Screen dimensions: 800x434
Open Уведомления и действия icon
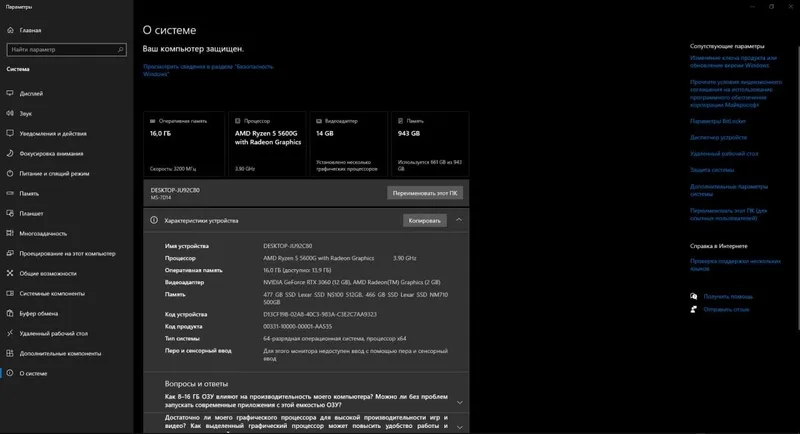pos(10,133)
